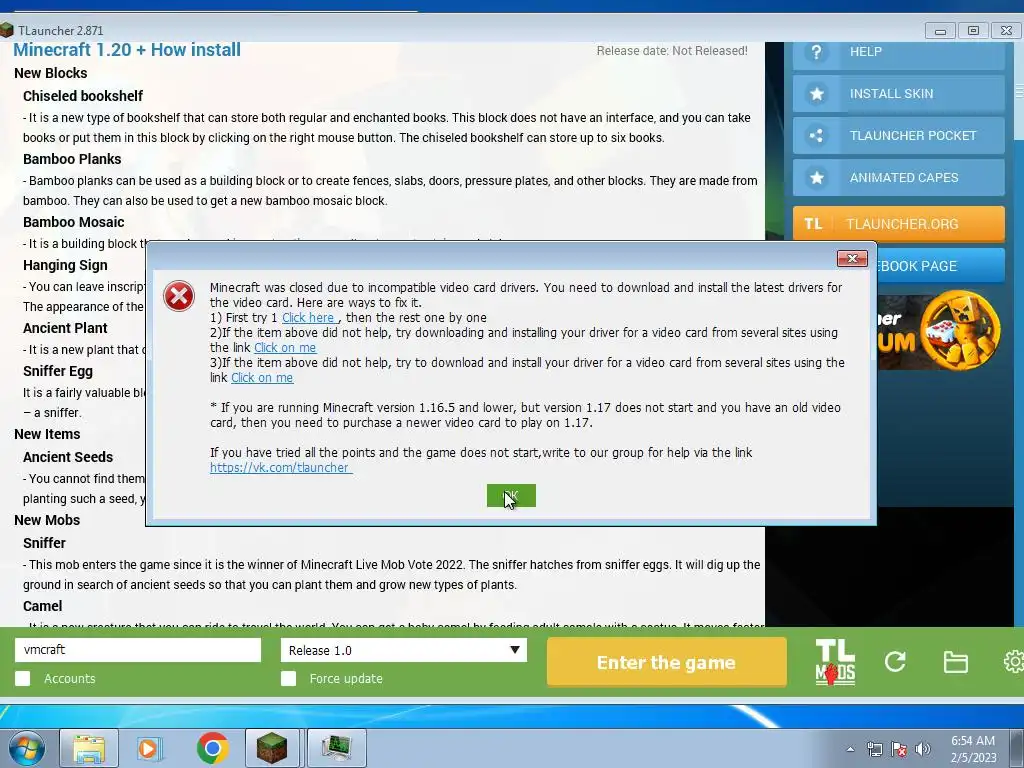Click the Bamboo Planks heading text
This screenshot has width=1024, height=768.
pyautogui.click(x=72, y=159)
